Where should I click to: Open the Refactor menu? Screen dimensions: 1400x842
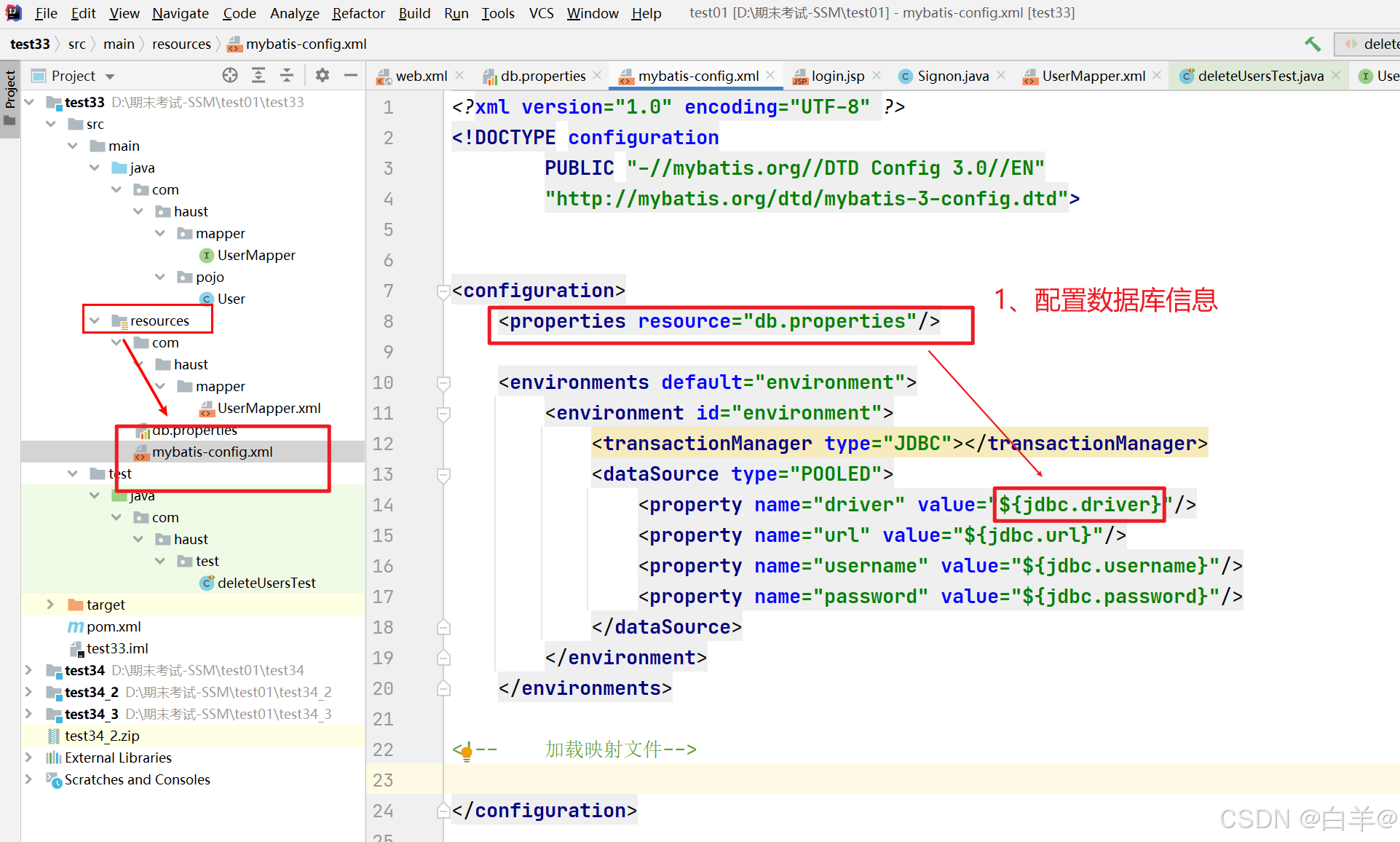point(358,13)
